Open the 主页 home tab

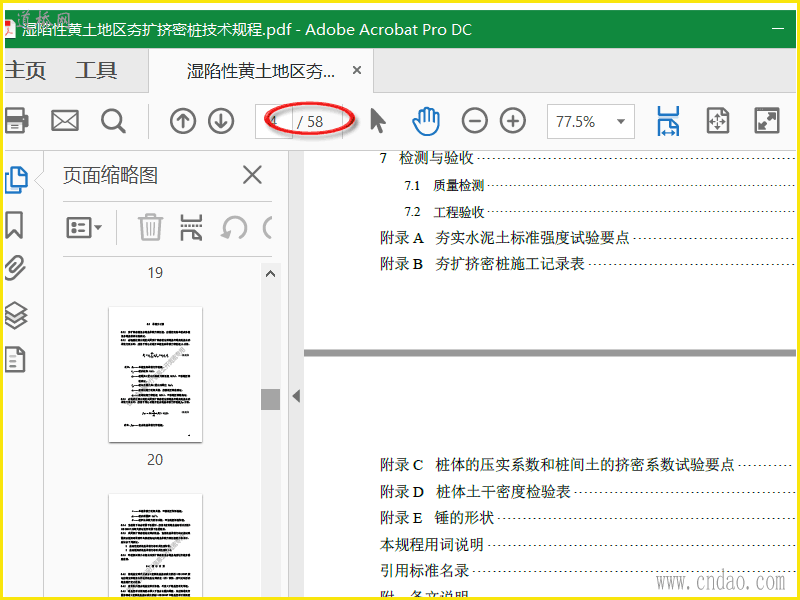click(x=26, y=70)
